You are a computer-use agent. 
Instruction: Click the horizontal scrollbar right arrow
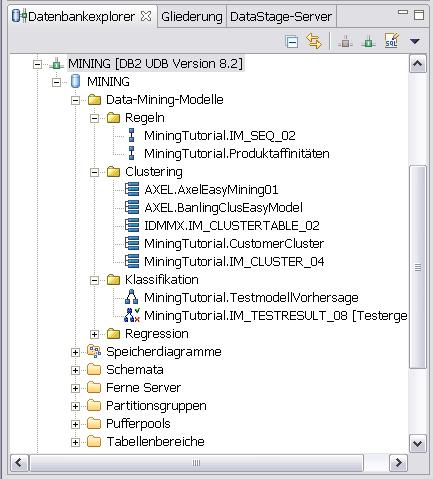(398, 463)
